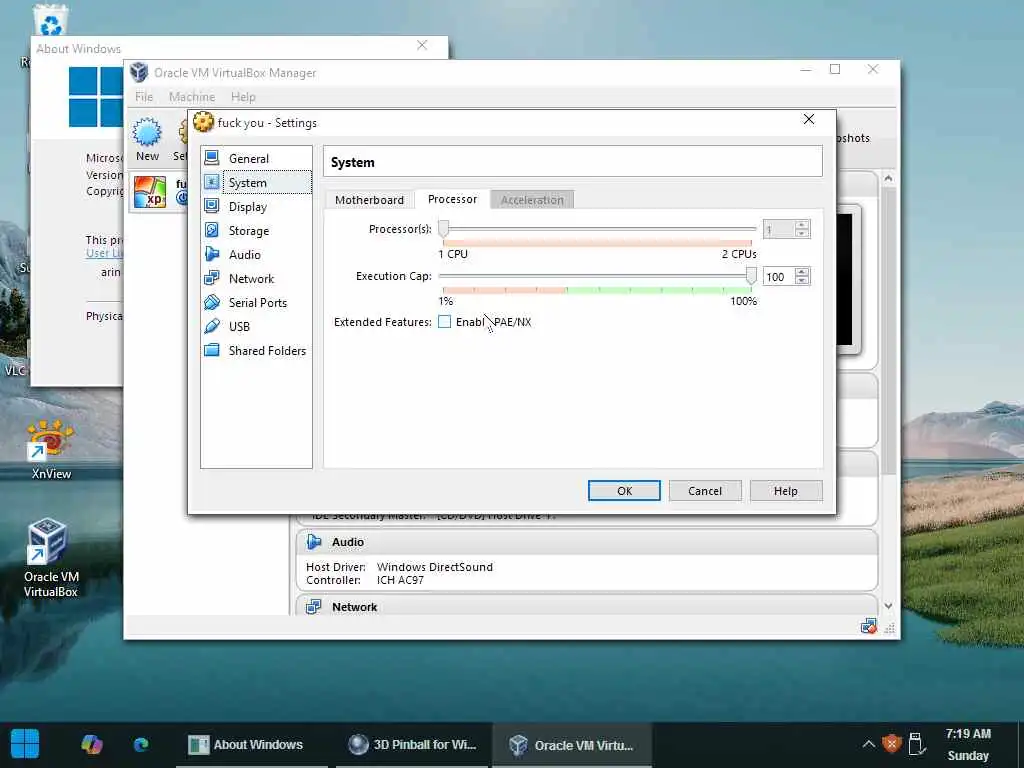Click the Display screen icon

[212, 206]
